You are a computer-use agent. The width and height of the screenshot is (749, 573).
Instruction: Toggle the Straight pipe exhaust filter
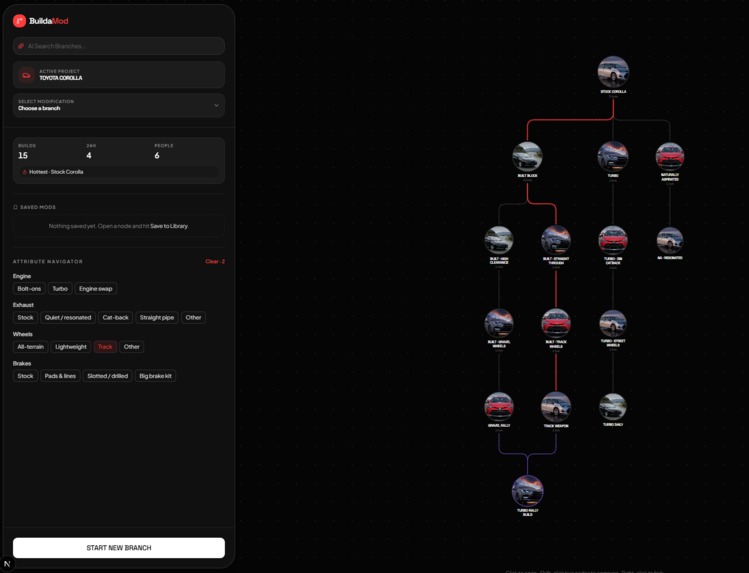(x=157, y=318)
